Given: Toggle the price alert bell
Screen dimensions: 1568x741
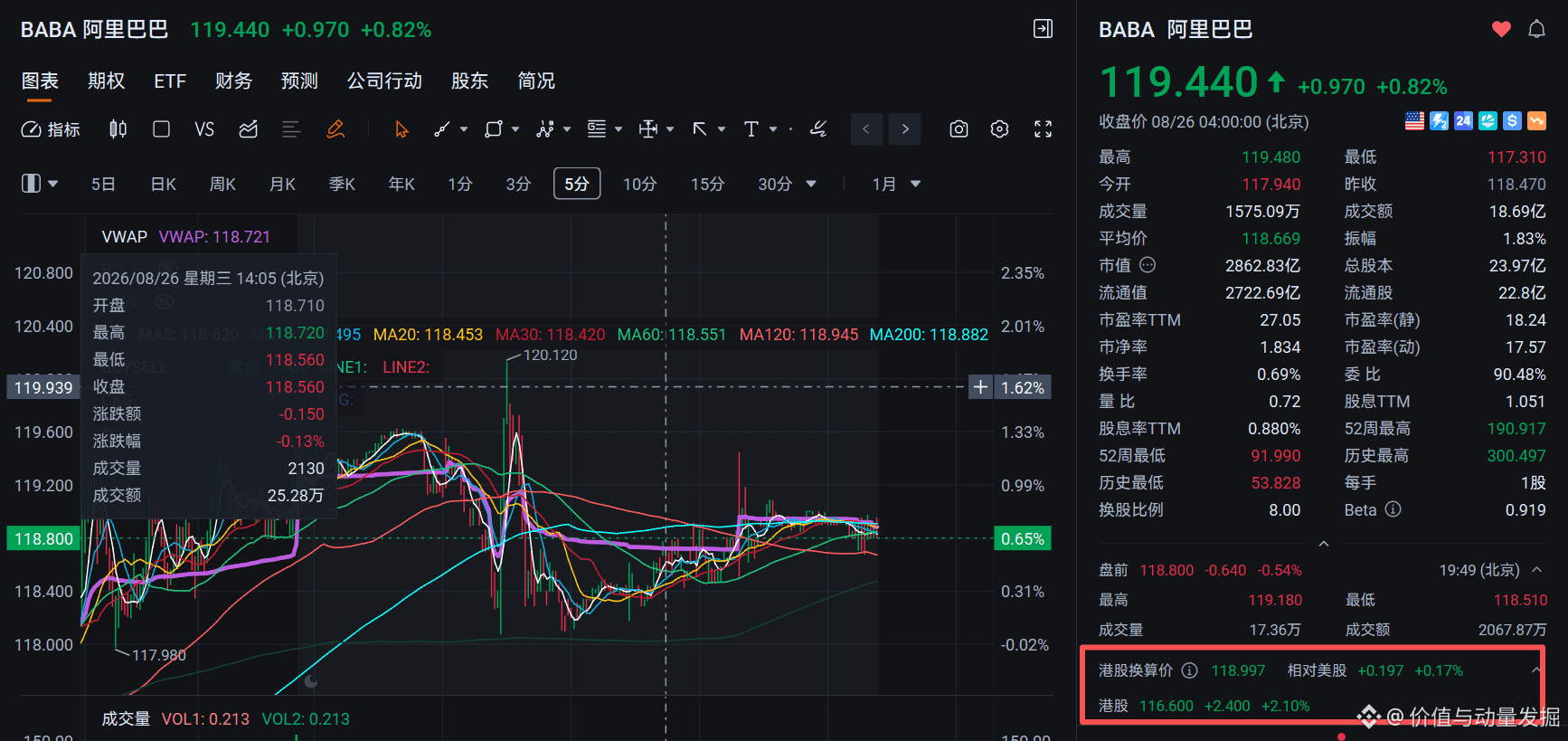Looking at the screenshot, I should (x=1536, y=29).
